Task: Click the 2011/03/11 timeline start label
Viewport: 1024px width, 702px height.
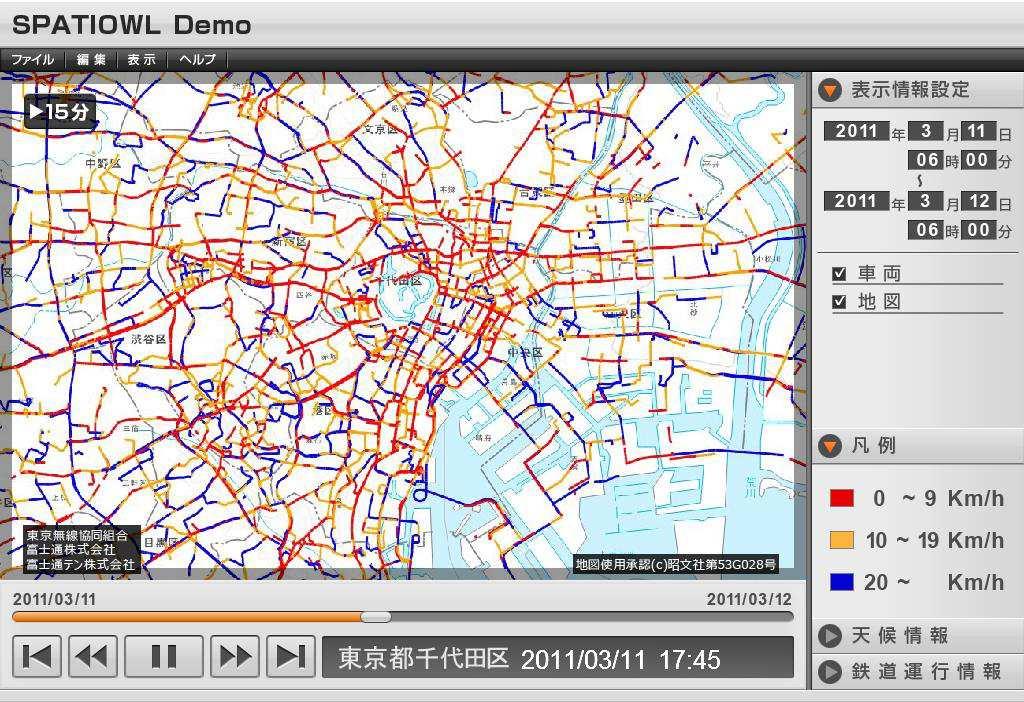Action: pyautogui.click(x=54, y=599)
